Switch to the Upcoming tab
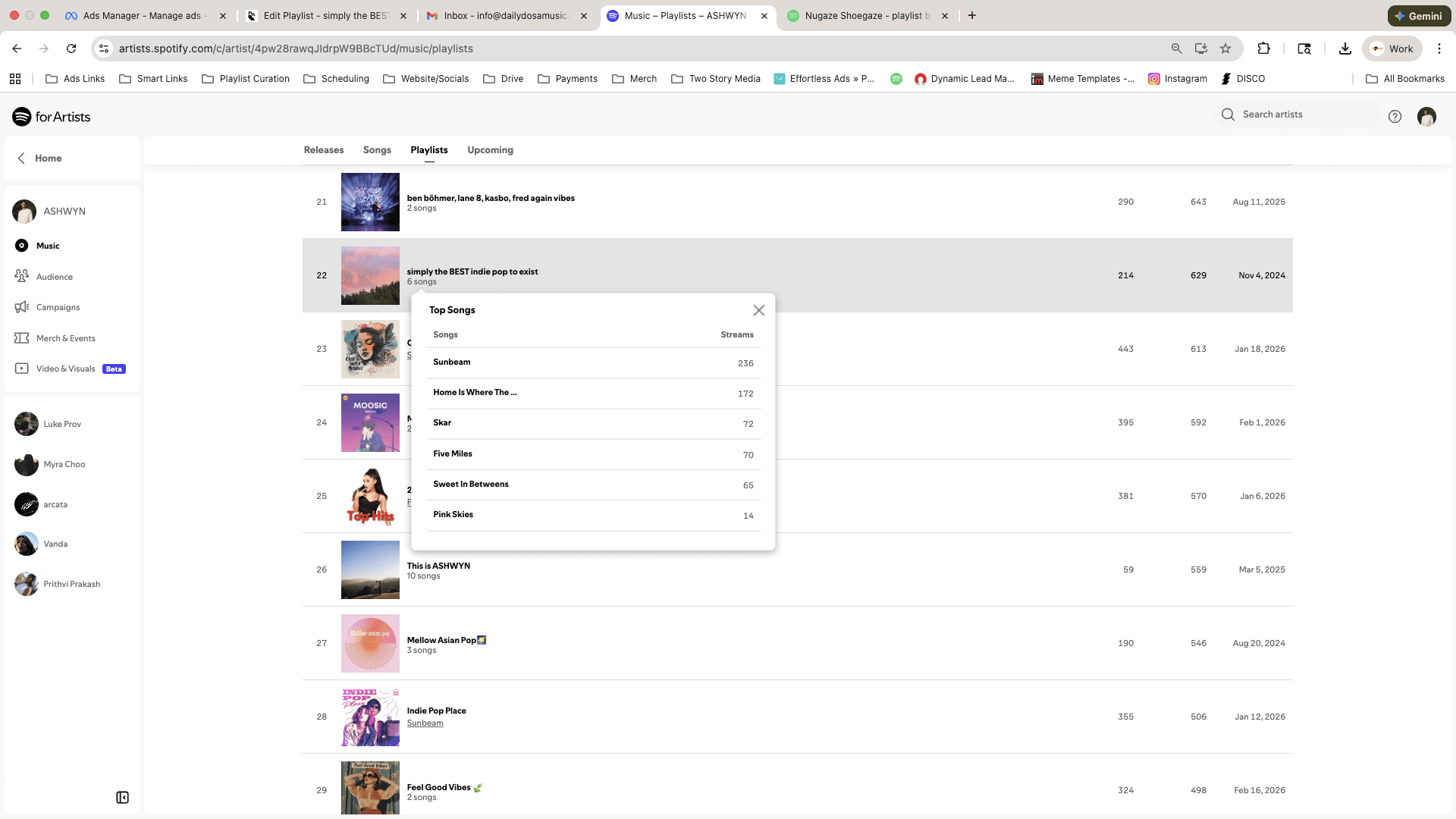 coord(490,150)
